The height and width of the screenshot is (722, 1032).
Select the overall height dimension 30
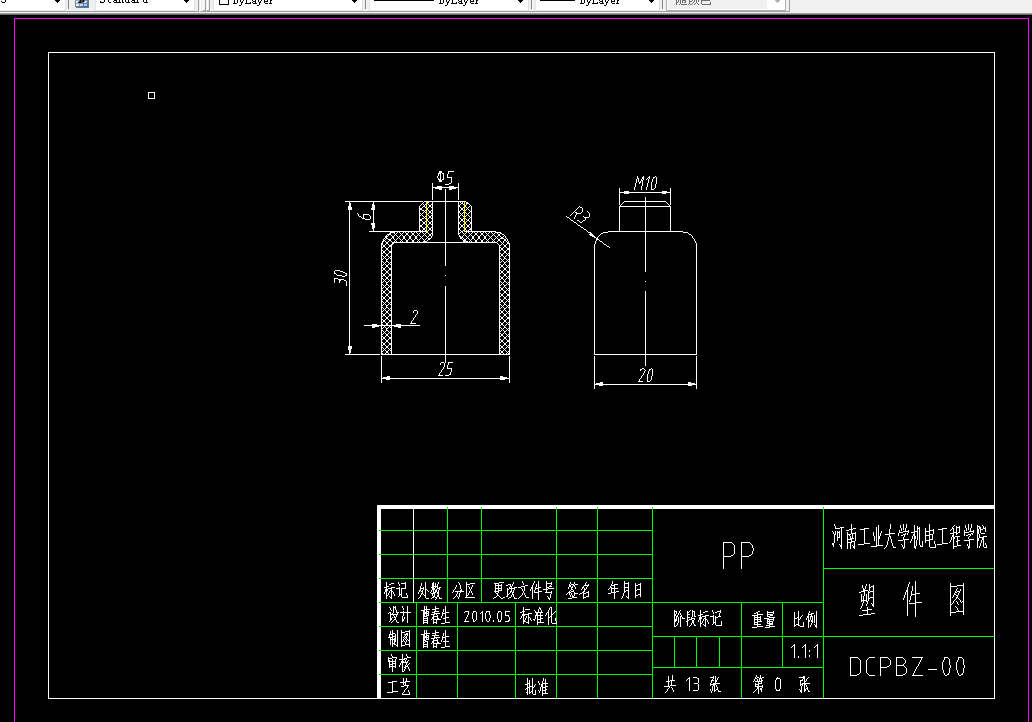340,277
